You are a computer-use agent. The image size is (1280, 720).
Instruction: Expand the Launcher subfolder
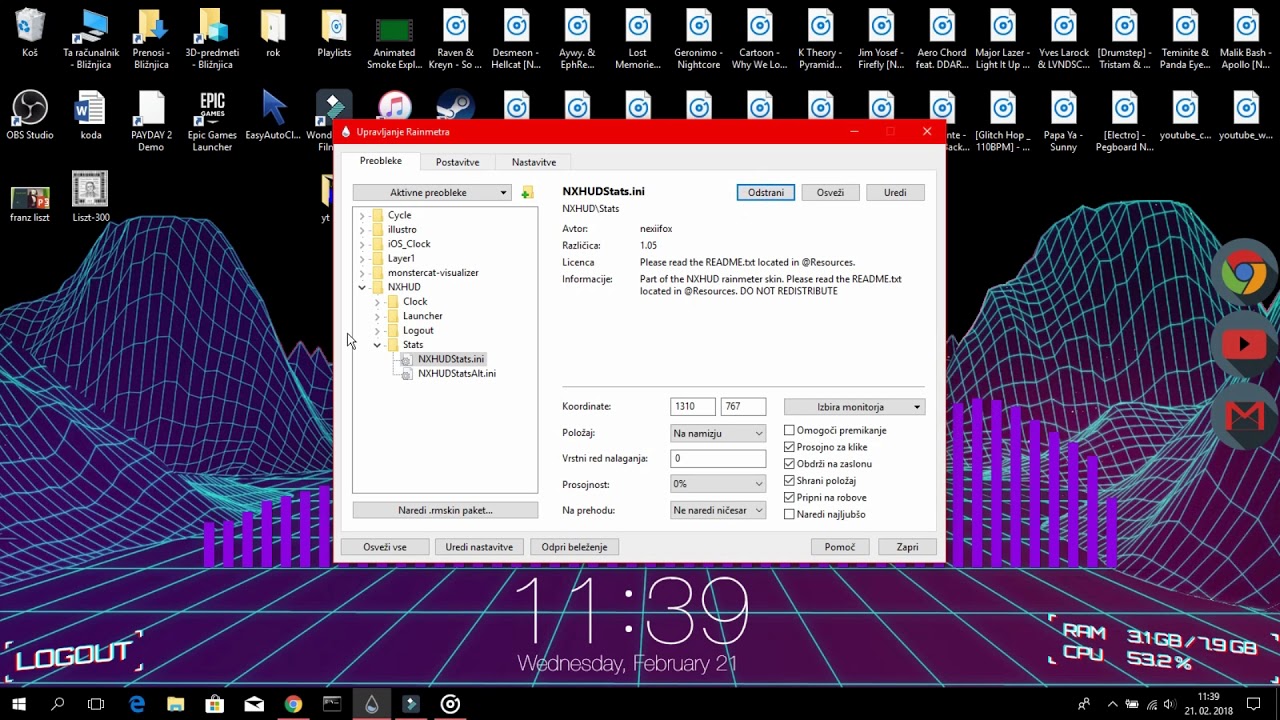click(x=377, y=316)
